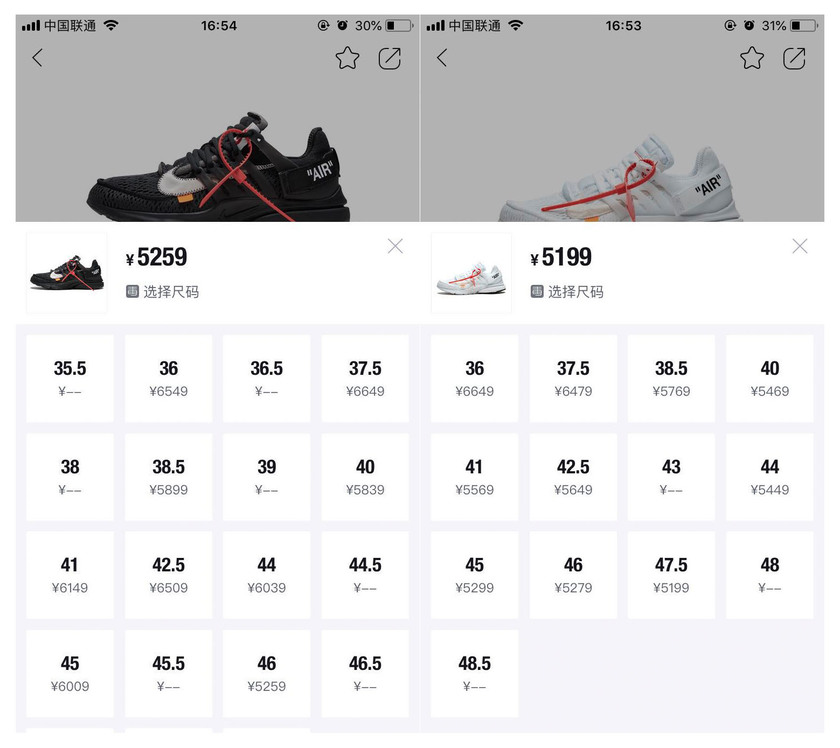Share the black shoe listing
This screenshot has height=748, width=840.
tap(389, 58)
